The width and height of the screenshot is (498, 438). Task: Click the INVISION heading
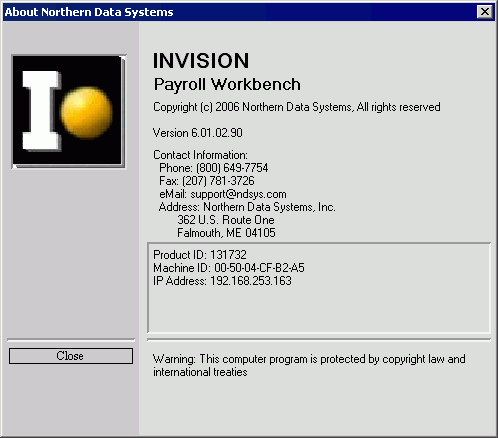coord(201,61)
